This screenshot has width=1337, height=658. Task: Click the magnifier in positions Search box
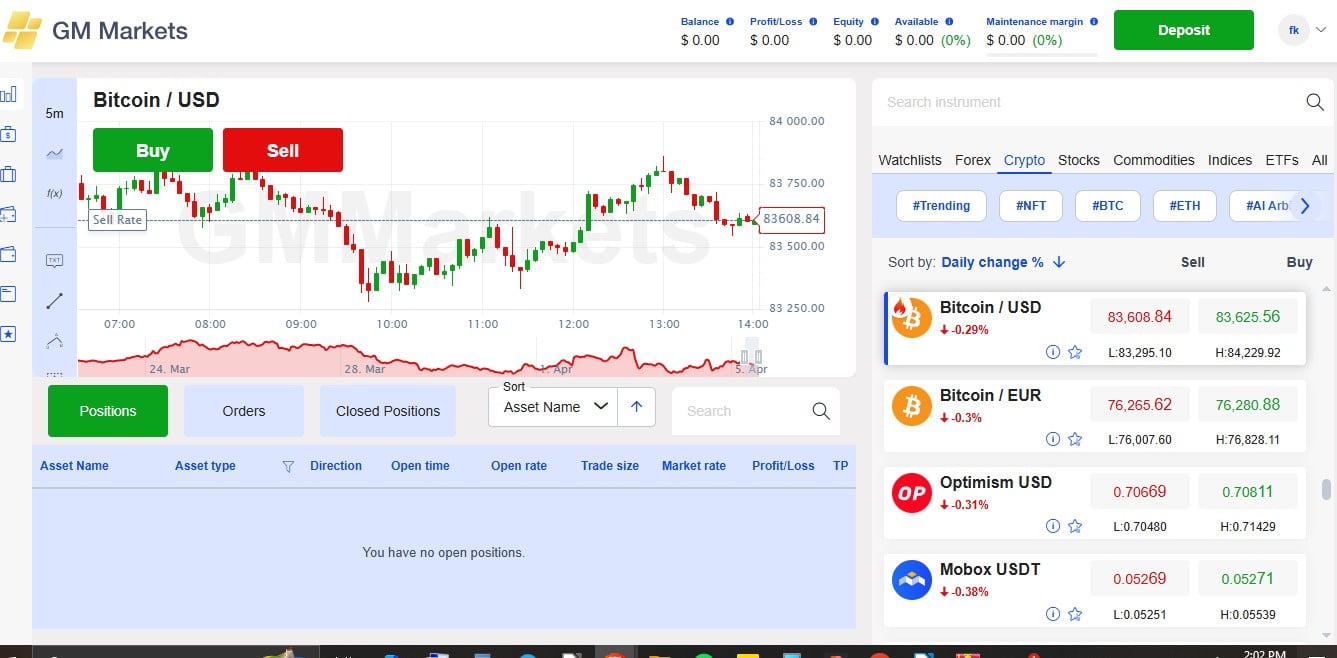(x=821, y=411)
